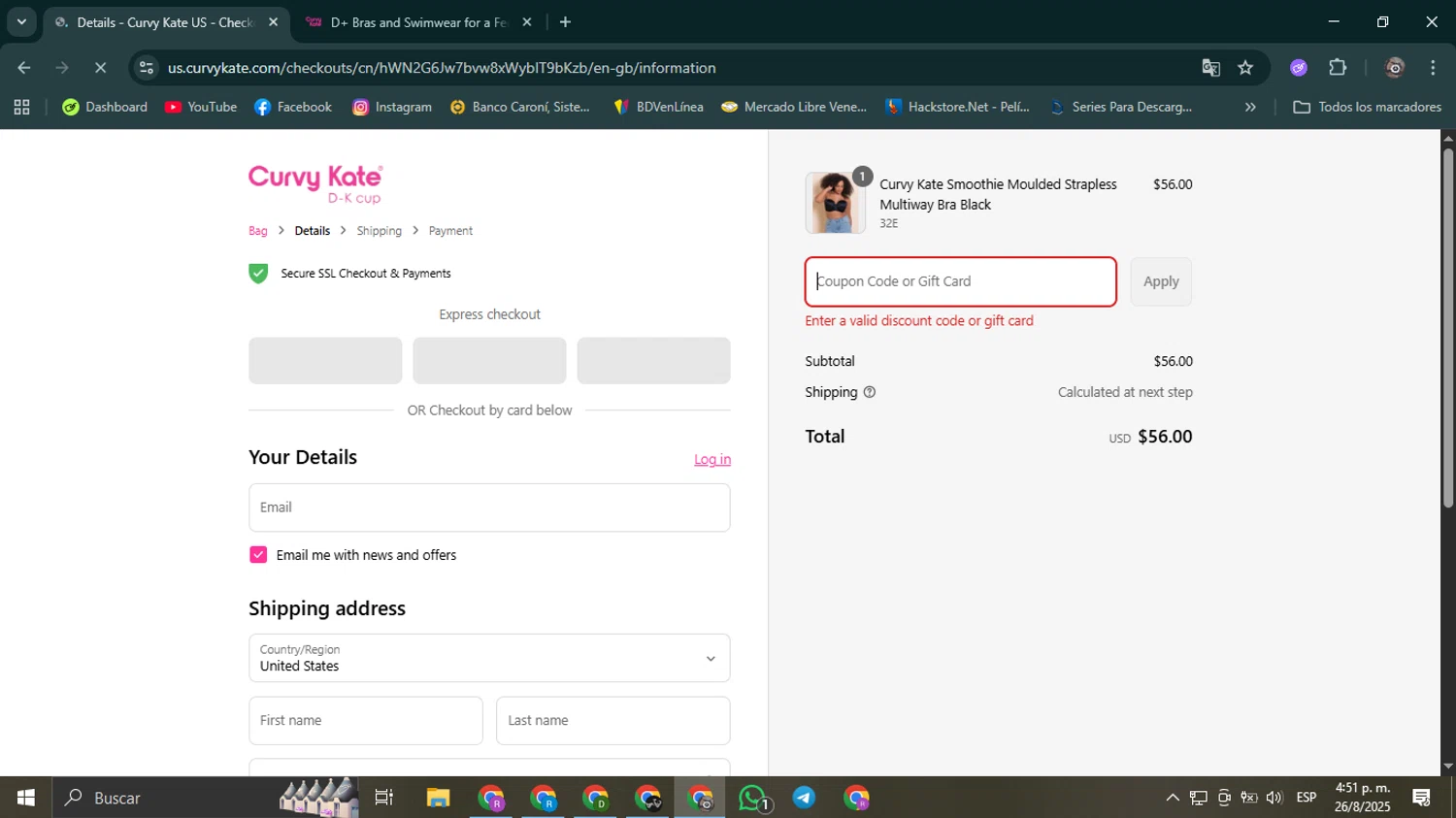The width and height of the screenshot is (1456, 818).
Task: Focus the First name field
Action: coord(366,721)
